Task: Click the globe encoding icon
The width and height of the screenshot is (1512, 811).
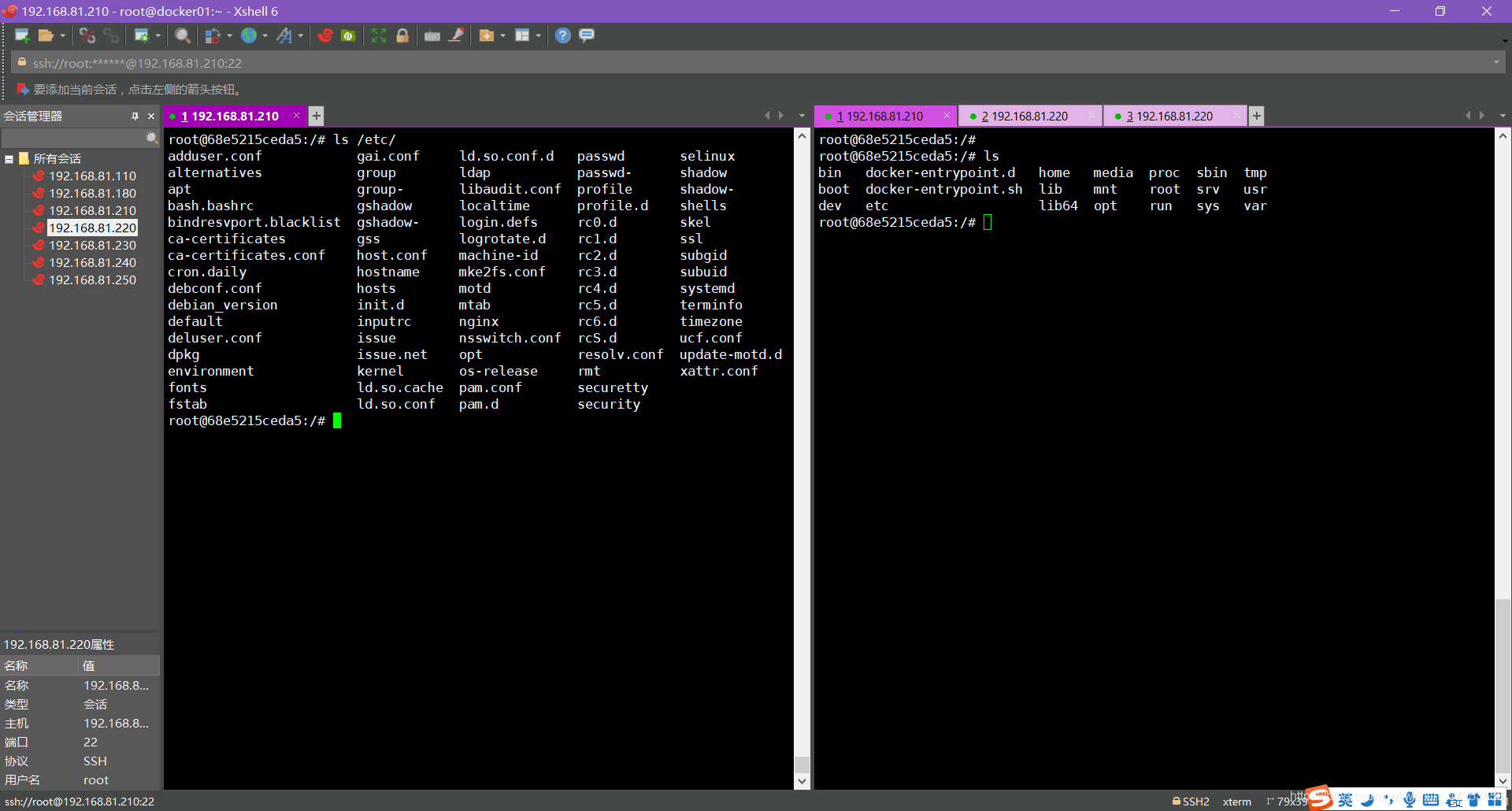Action: click(x=249, y=35)
